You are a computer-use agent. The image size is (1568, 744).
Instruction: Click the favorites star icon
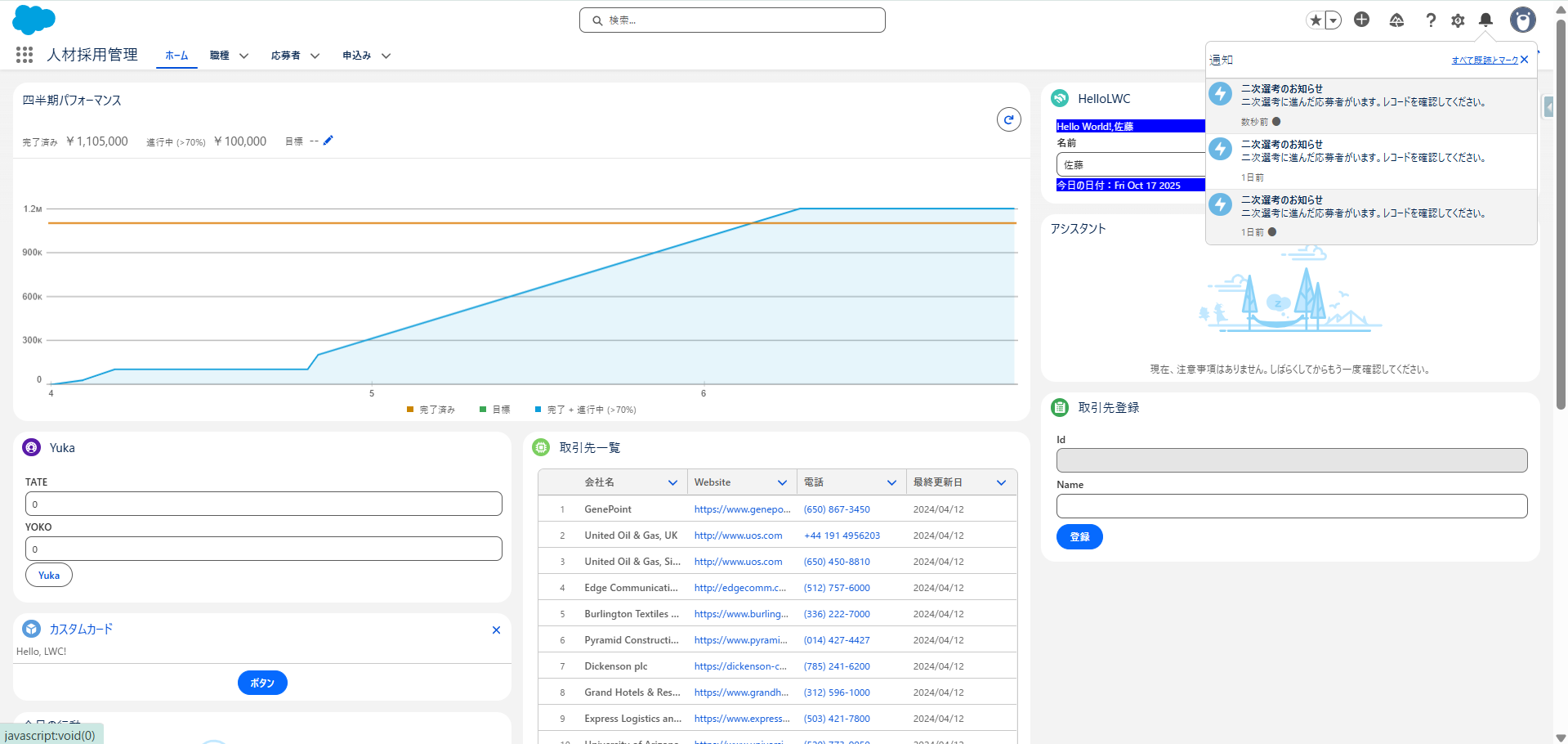click(1315, 20)
